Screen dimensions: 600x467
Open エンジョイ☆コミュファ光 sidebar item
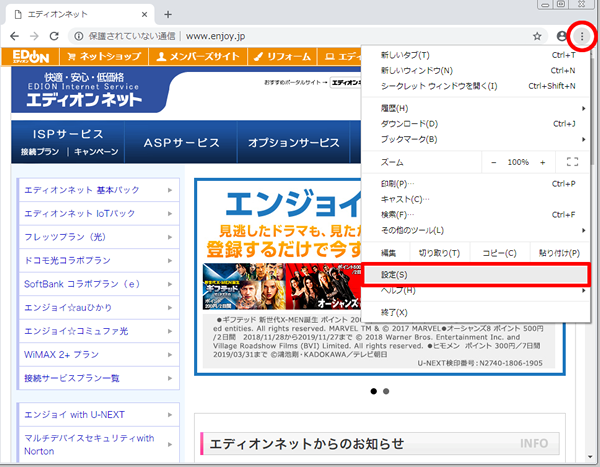coord(99,331)
